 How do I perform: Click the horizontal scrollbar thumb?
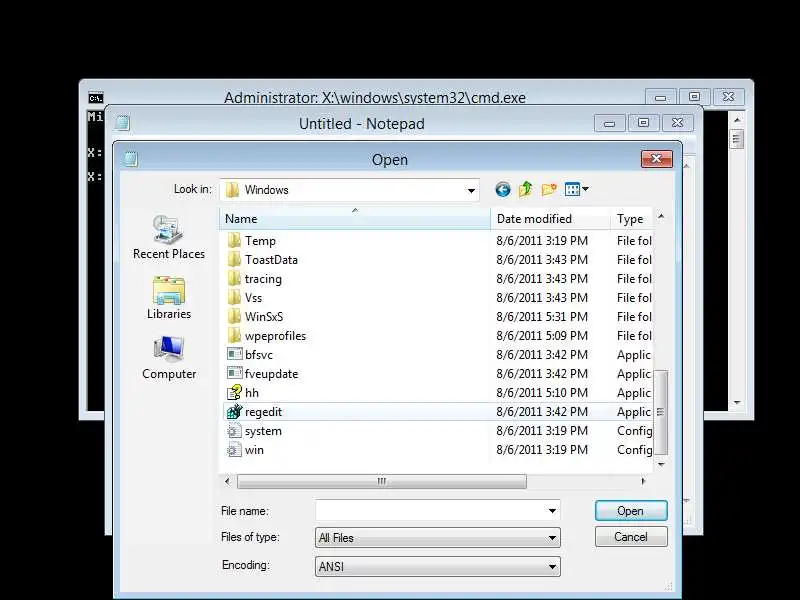click(x=382, y=481)
